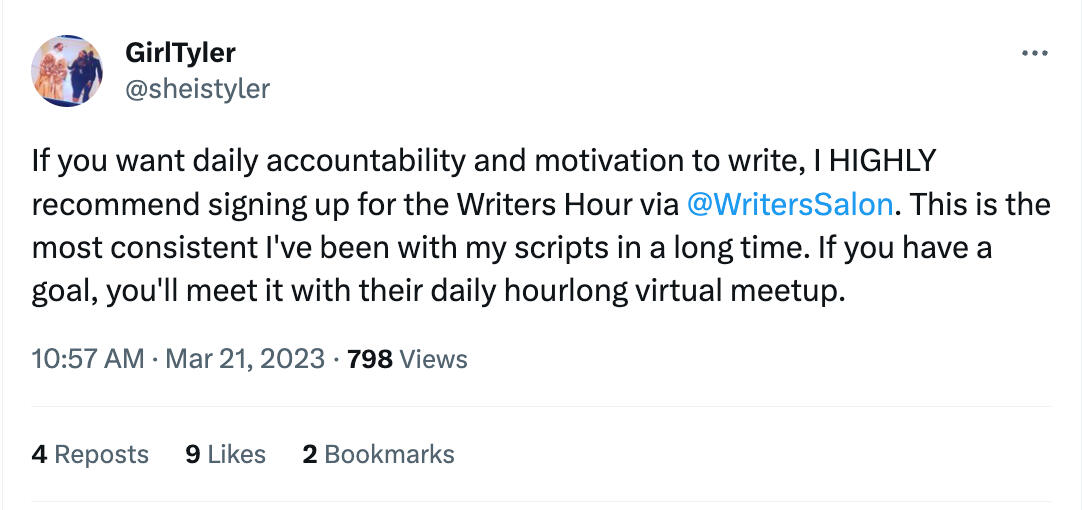Open the Mar 21, 2023 date link
Image resolution: width=1082 pixels, height=510 pixels.
[x=245, y=358]
